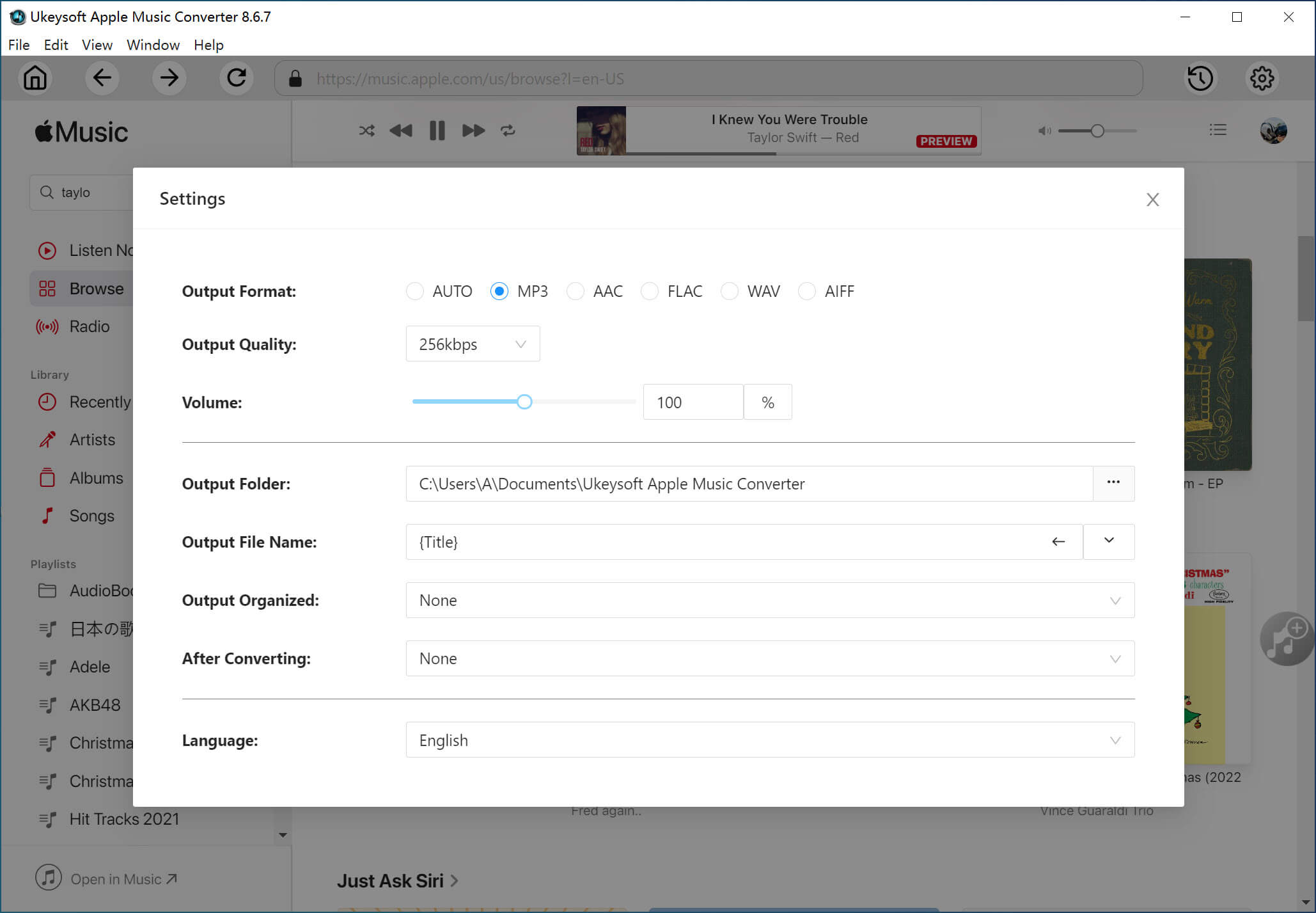This screenshot has height=913, width=1316.
Task: Click the Settings dialog close button
Action: pyautogui.click(x=1153, y=200)
